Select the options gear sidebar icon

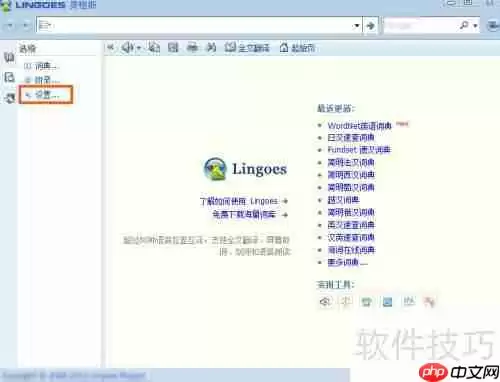click(x=9, y=98)
